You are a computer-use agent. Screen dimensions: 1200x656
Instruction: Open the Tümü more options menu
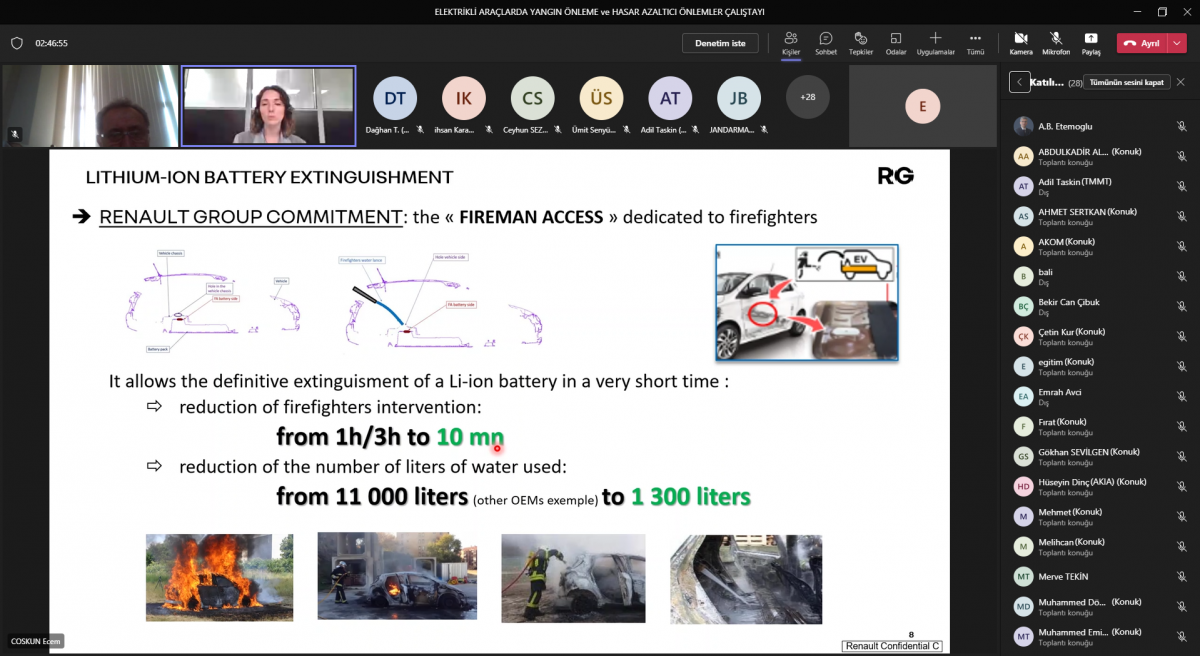point(975,43)
